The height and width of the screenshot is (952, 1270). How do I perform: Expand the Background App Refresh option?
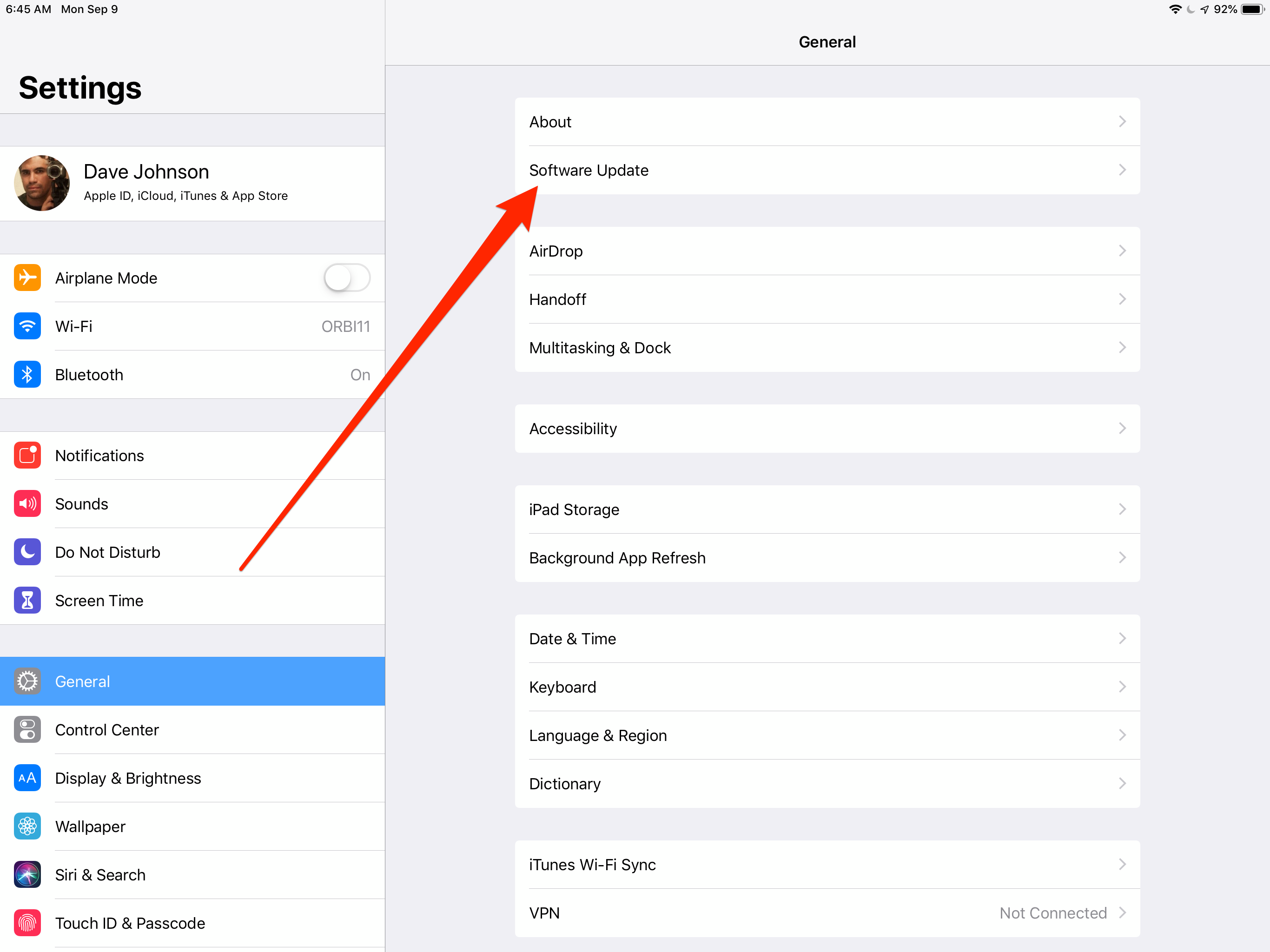click(828, 558)
